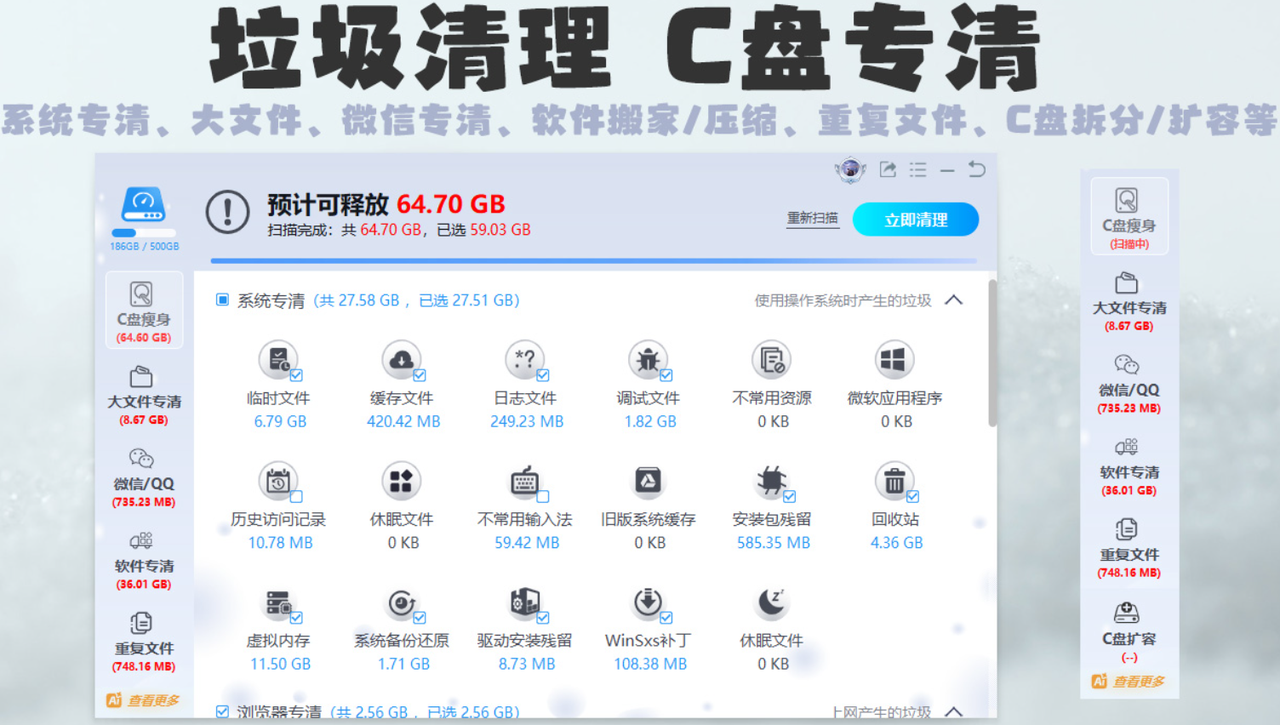
Task: Select 重复文件 tab in left sidebar
Action: pos(144,641)
